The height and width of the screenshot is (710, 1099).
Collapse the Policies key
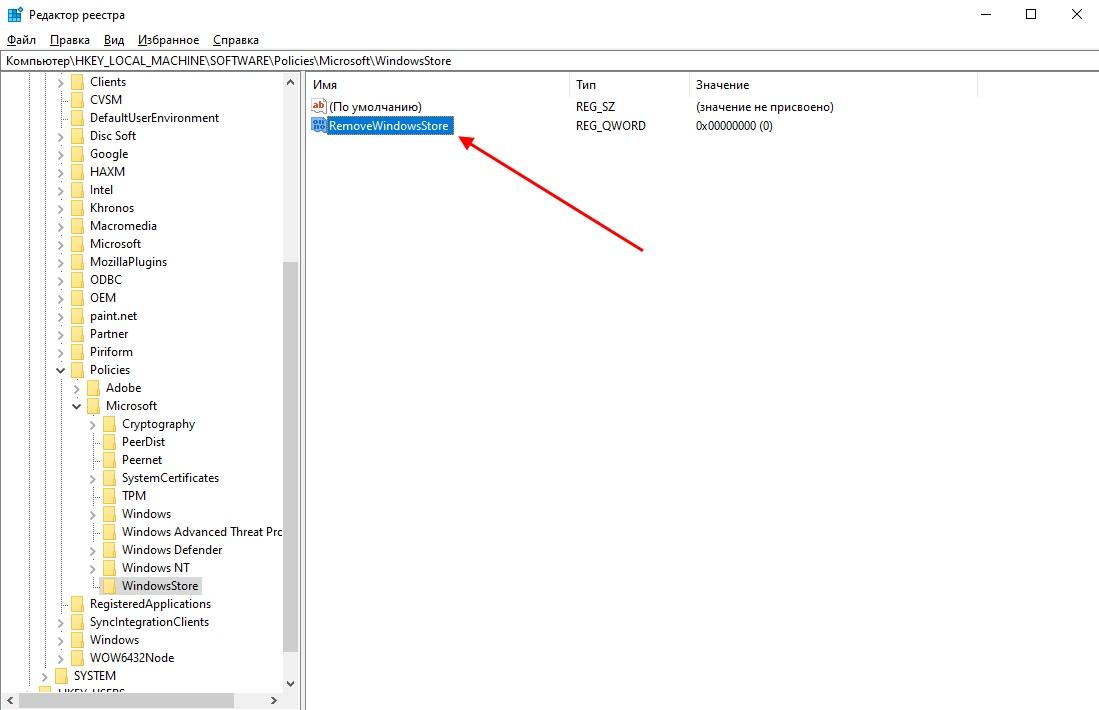(60, 370)
